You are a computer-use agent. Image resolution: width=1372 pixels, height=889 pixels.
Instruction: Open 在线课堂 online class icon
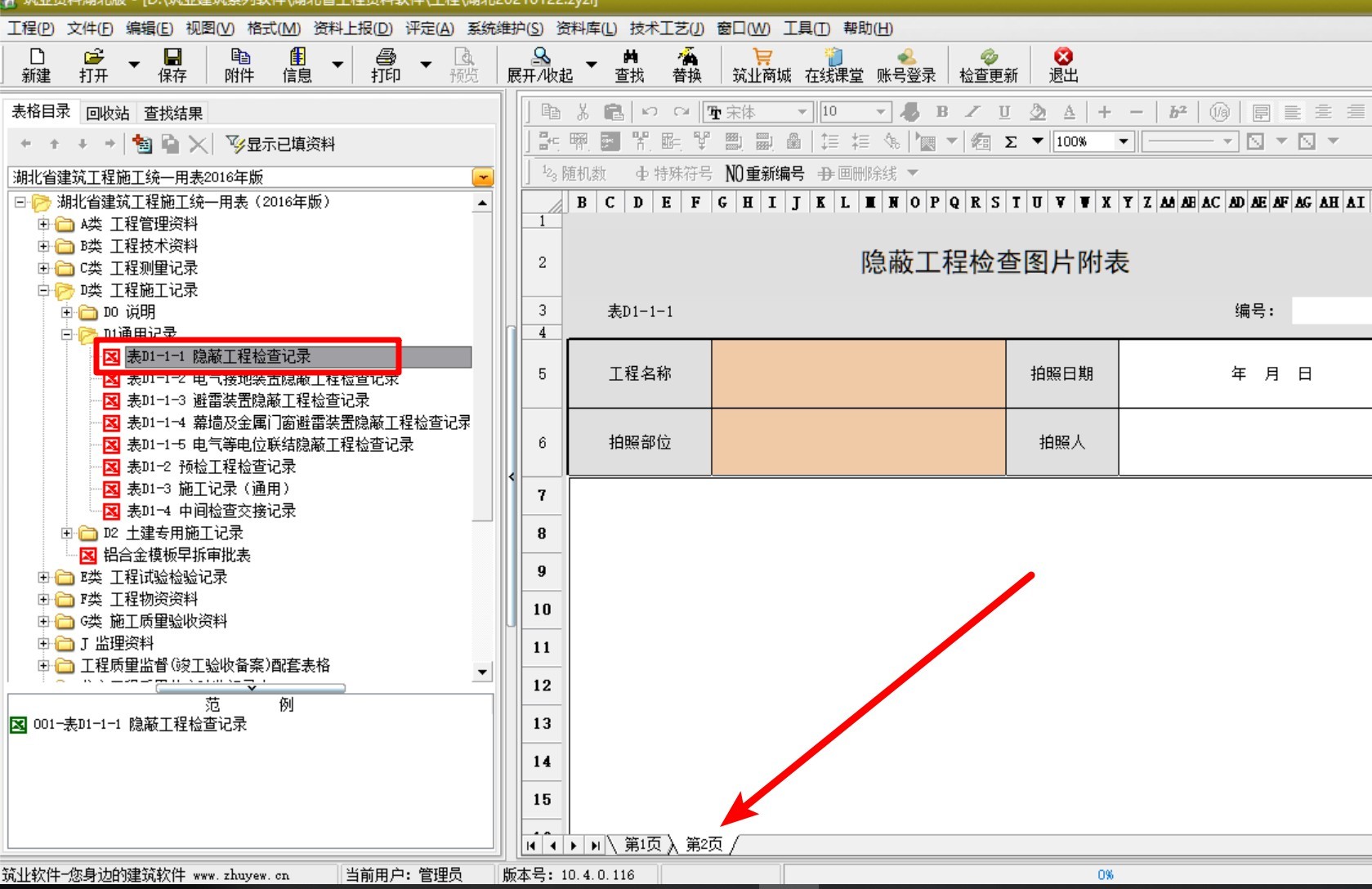[x=833, y=65]
